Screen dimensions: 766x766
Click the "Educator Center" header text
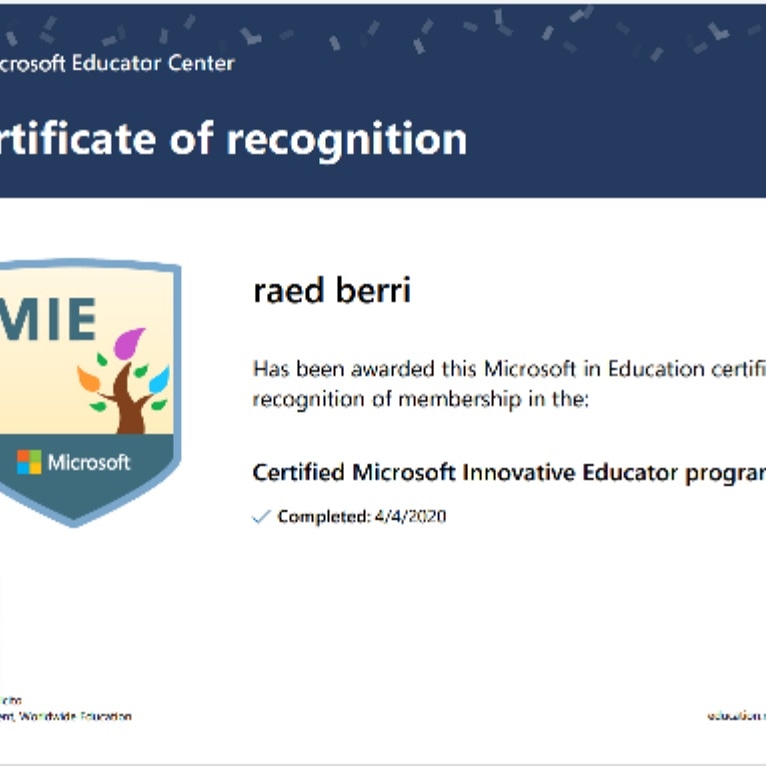153,63
